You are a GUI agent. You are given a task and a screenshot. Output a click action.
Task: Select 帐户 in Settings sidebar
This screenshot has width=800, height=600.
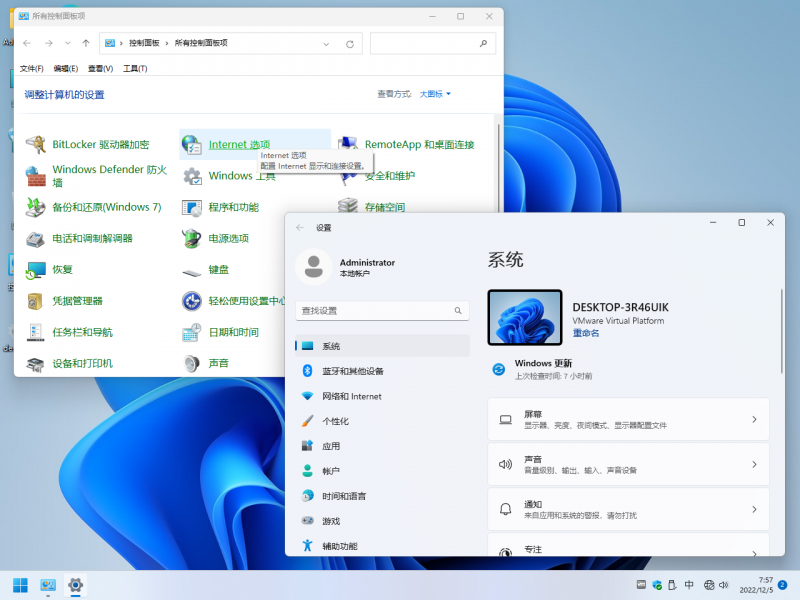[x=382, y=471]
